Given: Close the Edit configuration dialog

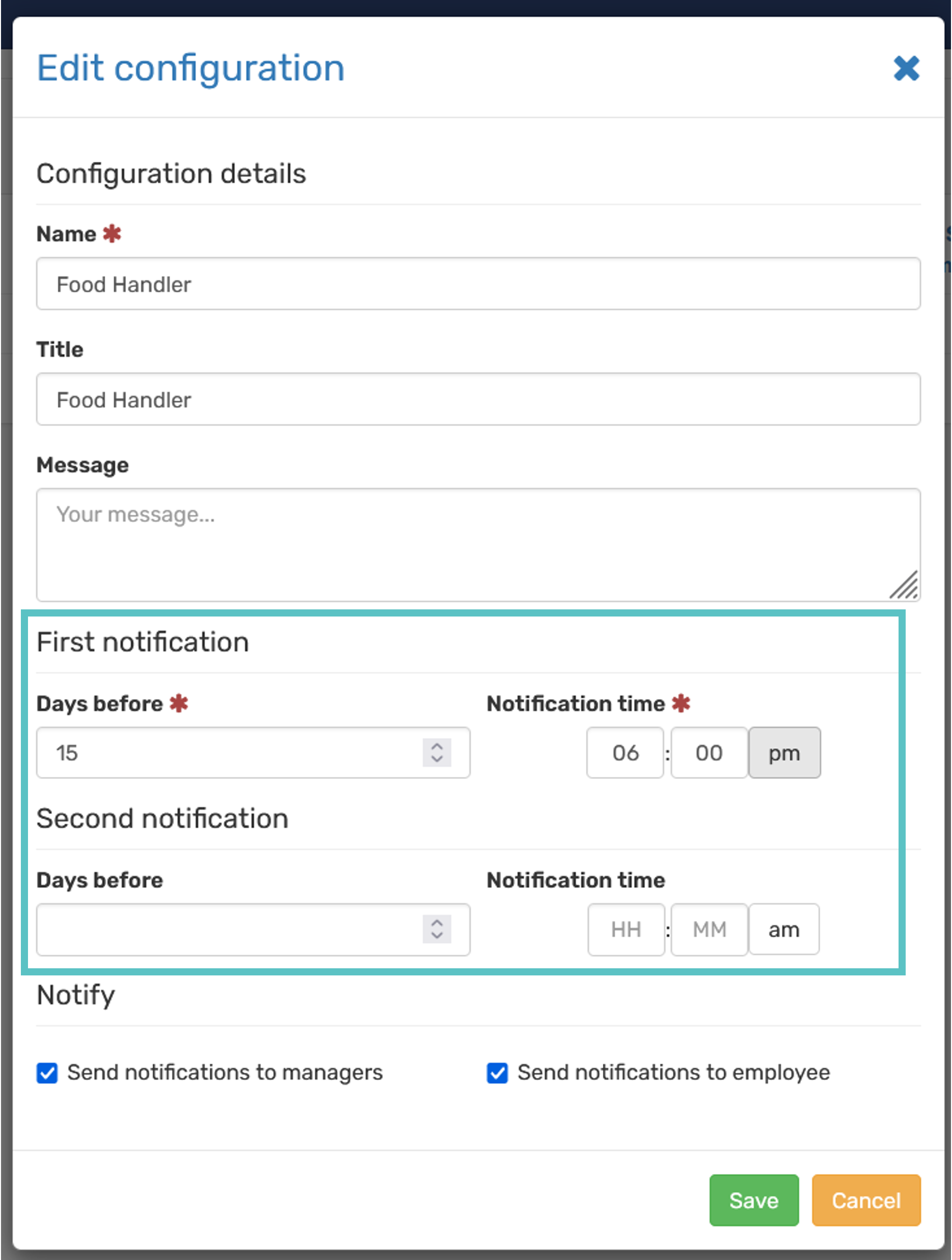Looking at the screenshot, I should [x=906, y=68].
